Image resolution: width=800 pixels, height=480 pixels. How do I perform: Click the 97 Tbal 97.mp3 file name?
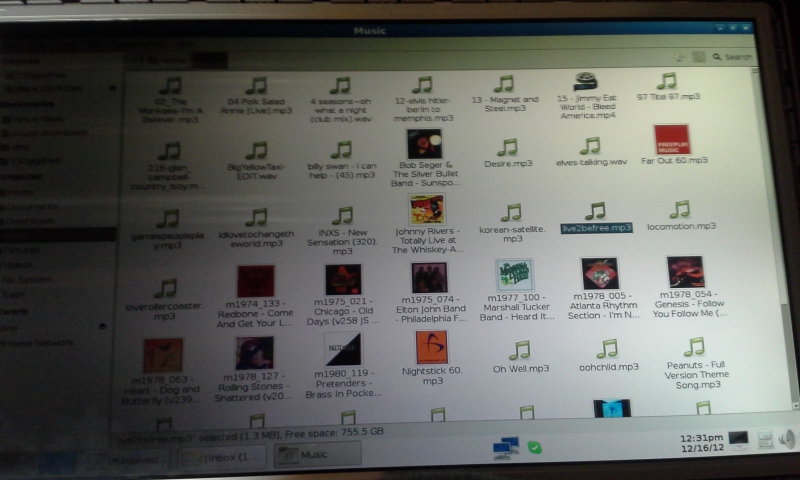(668, 96)
